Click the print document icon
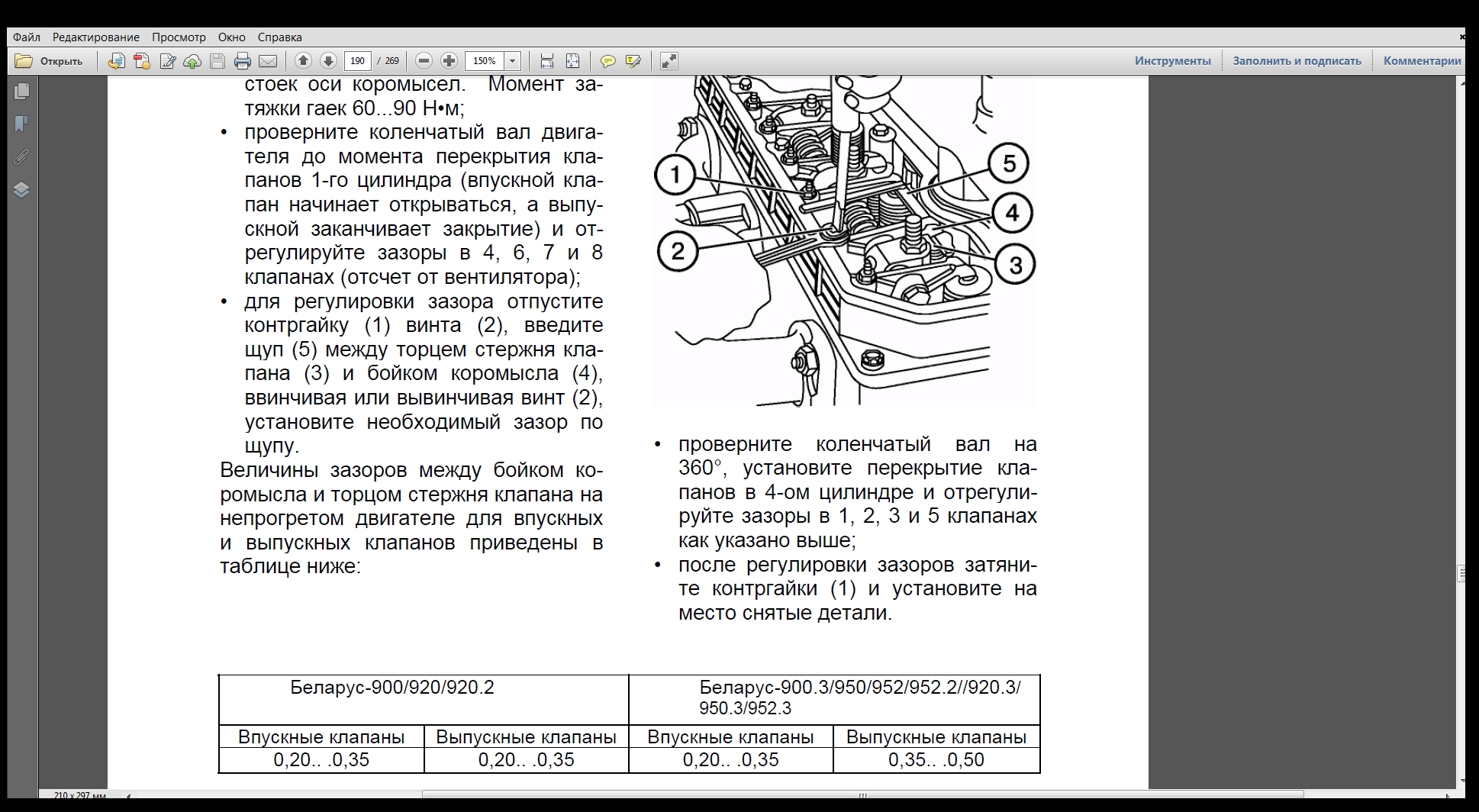This screenshot has width=1479, height=812. (243, 62)
